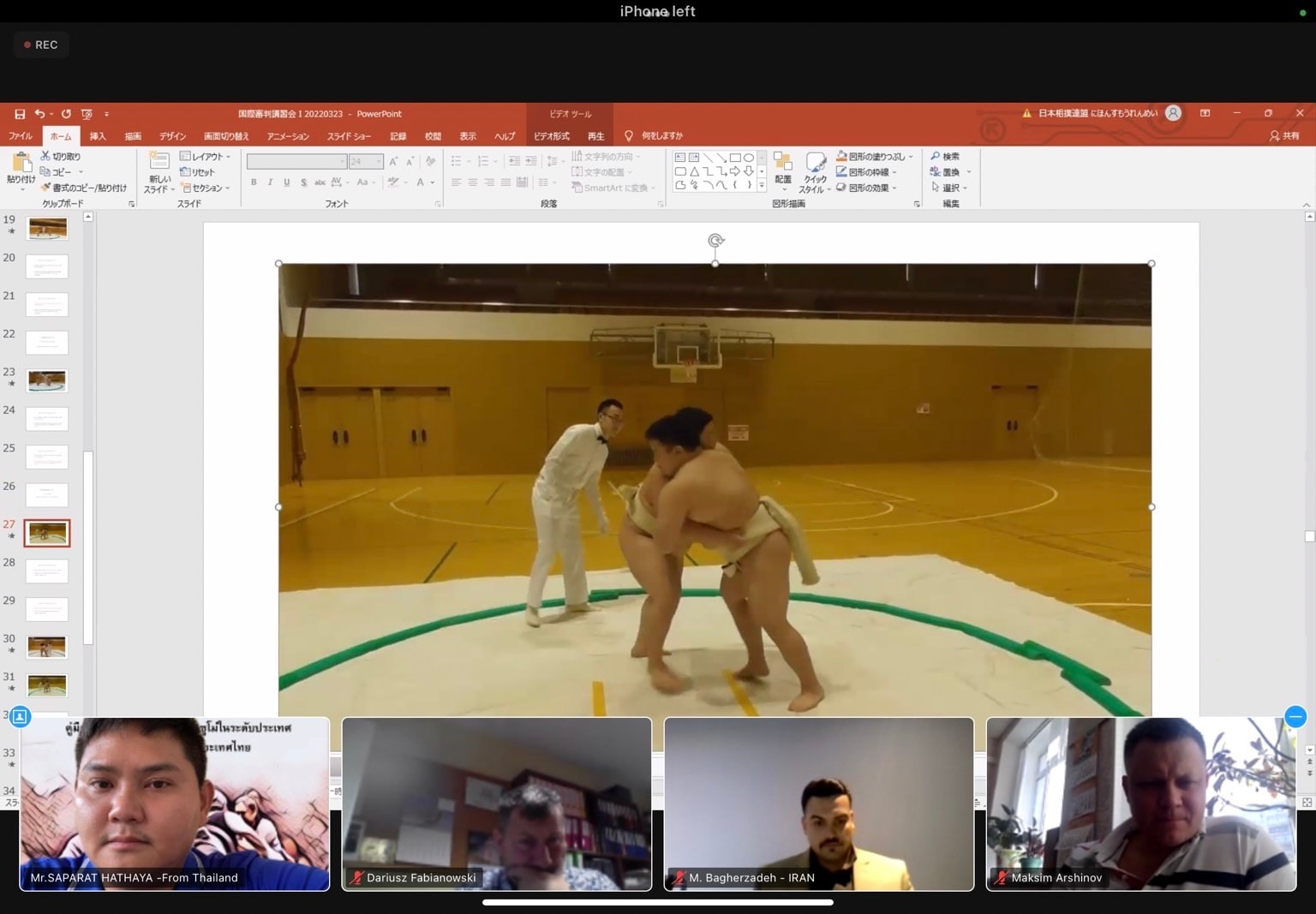Toggle underline formatting

[x=286, y=182]
